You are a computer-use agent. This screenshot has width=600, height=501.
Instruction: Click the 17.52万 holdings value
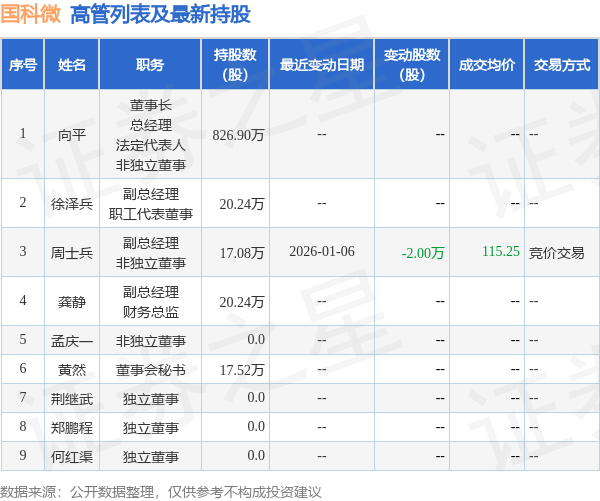coord(242,370)
